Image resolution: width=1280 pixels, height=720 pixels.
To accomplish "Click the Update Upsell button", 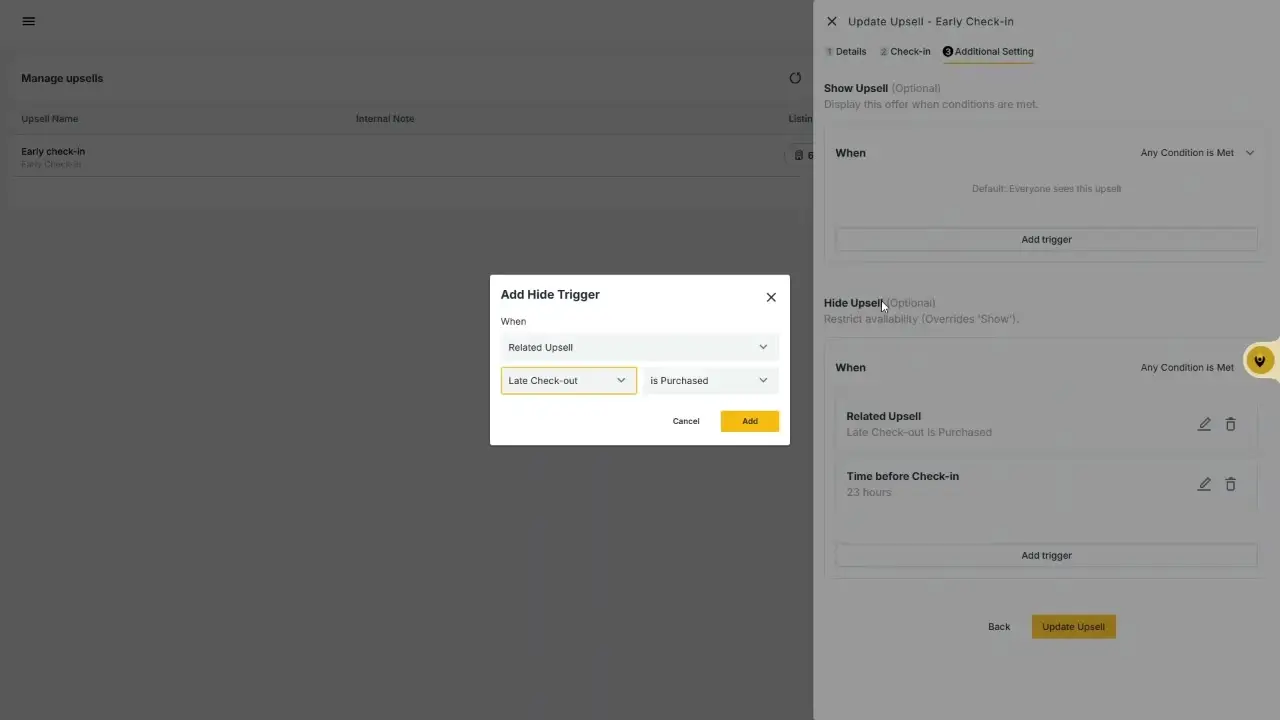I will point(1074,627).
